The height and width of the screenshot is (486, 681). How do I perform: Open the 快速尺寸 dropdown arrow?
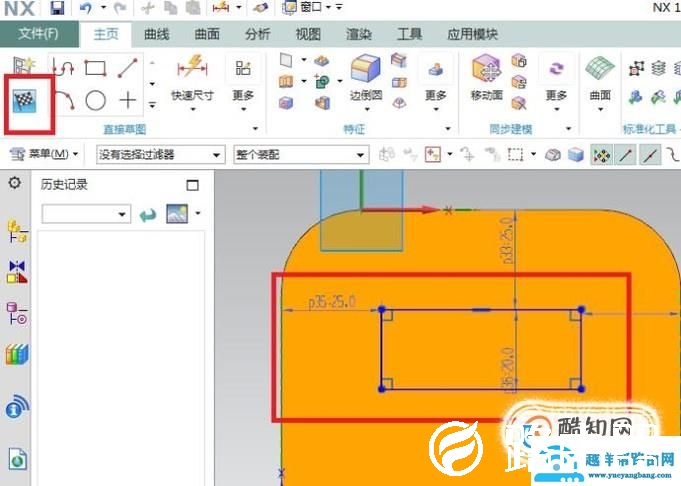coord(193,109)
